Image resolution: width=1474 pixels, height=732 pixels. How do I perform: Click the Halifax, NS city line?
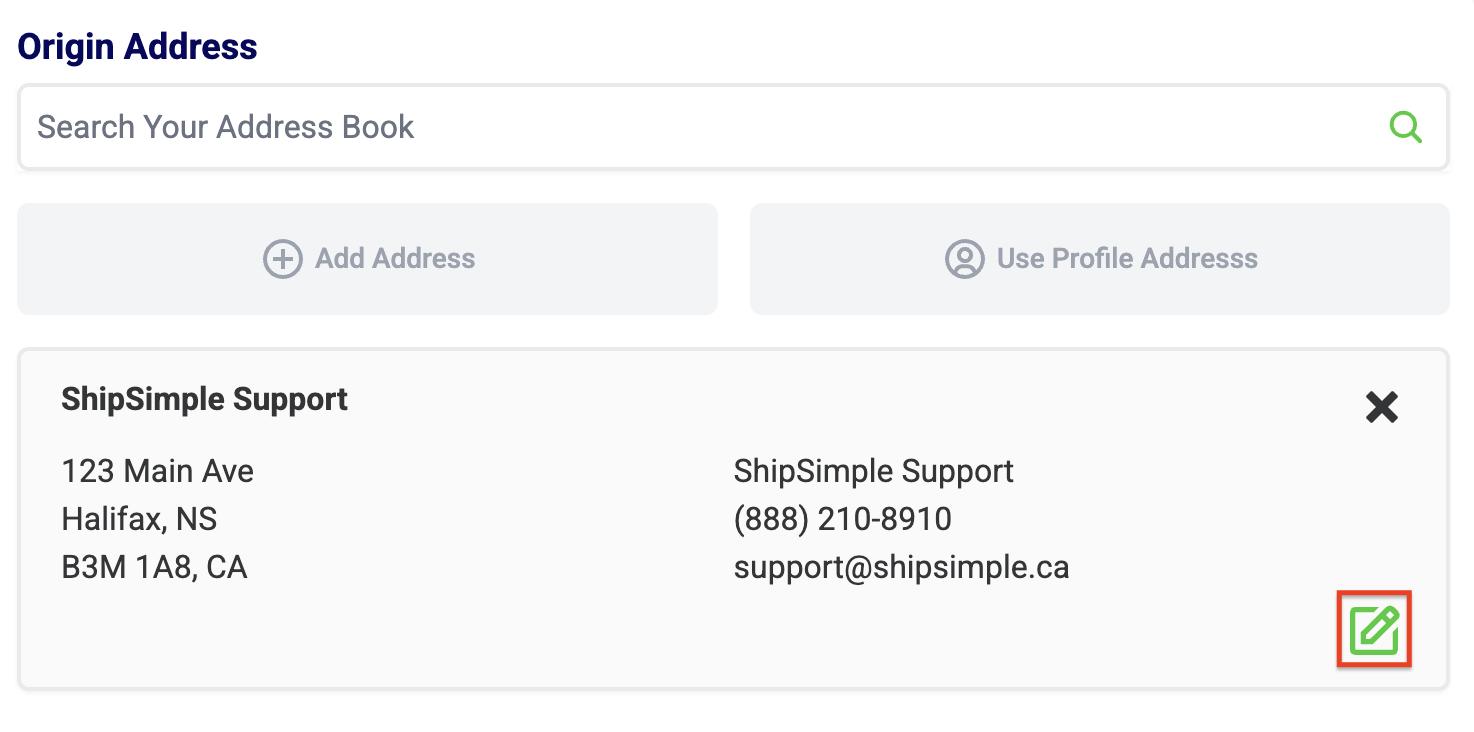[139, 519]
